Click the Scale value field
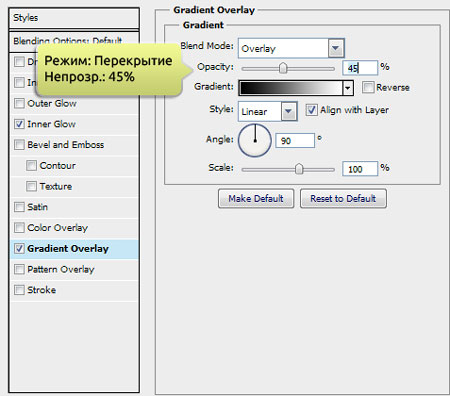 (360, 169)
